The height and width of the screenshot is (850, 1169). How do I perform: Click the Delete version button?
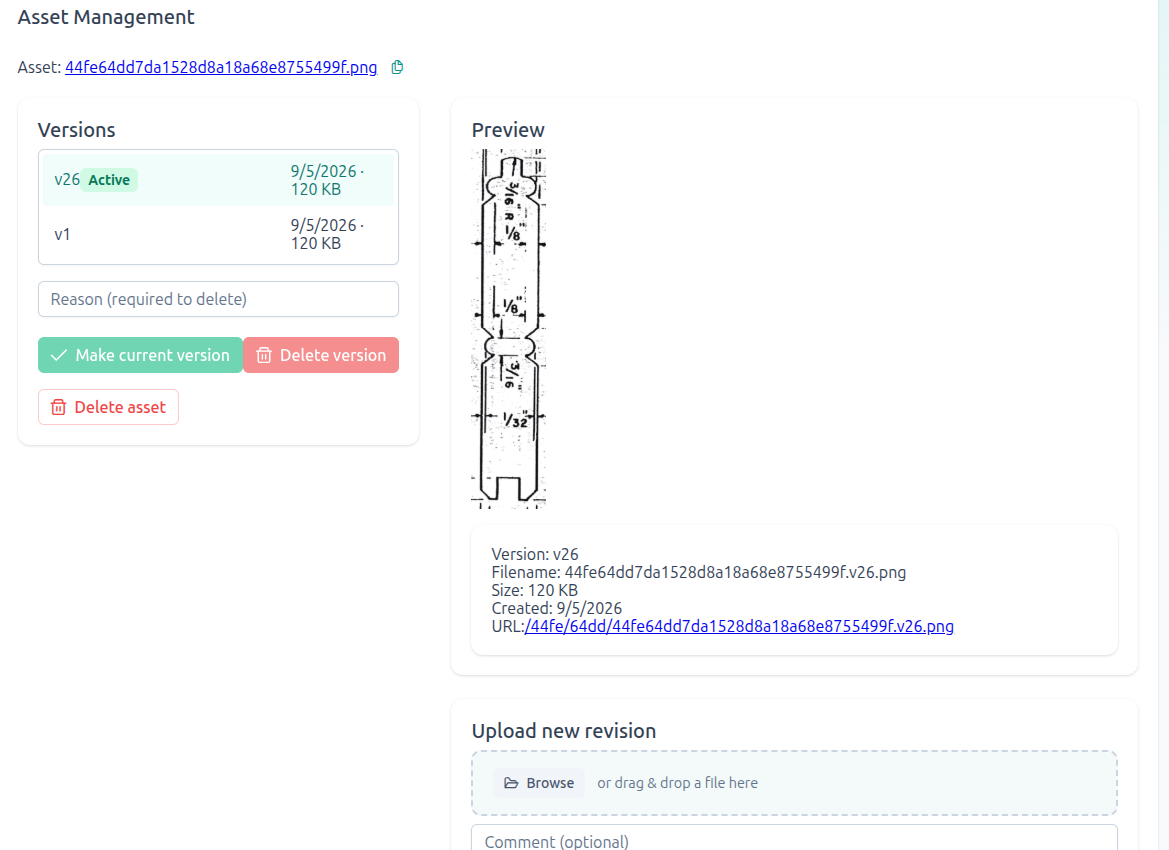point(321,355)
